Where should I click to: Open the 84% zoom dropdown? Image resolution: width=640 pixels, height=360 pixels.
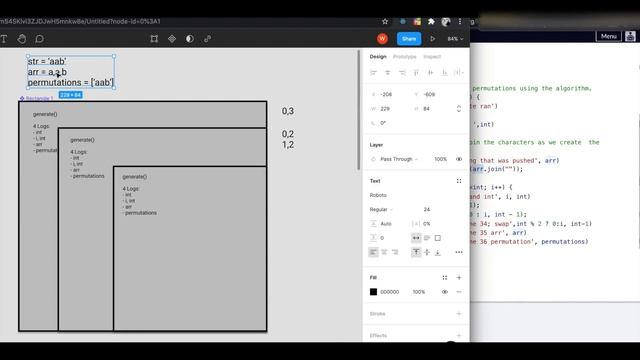(455, 39)
